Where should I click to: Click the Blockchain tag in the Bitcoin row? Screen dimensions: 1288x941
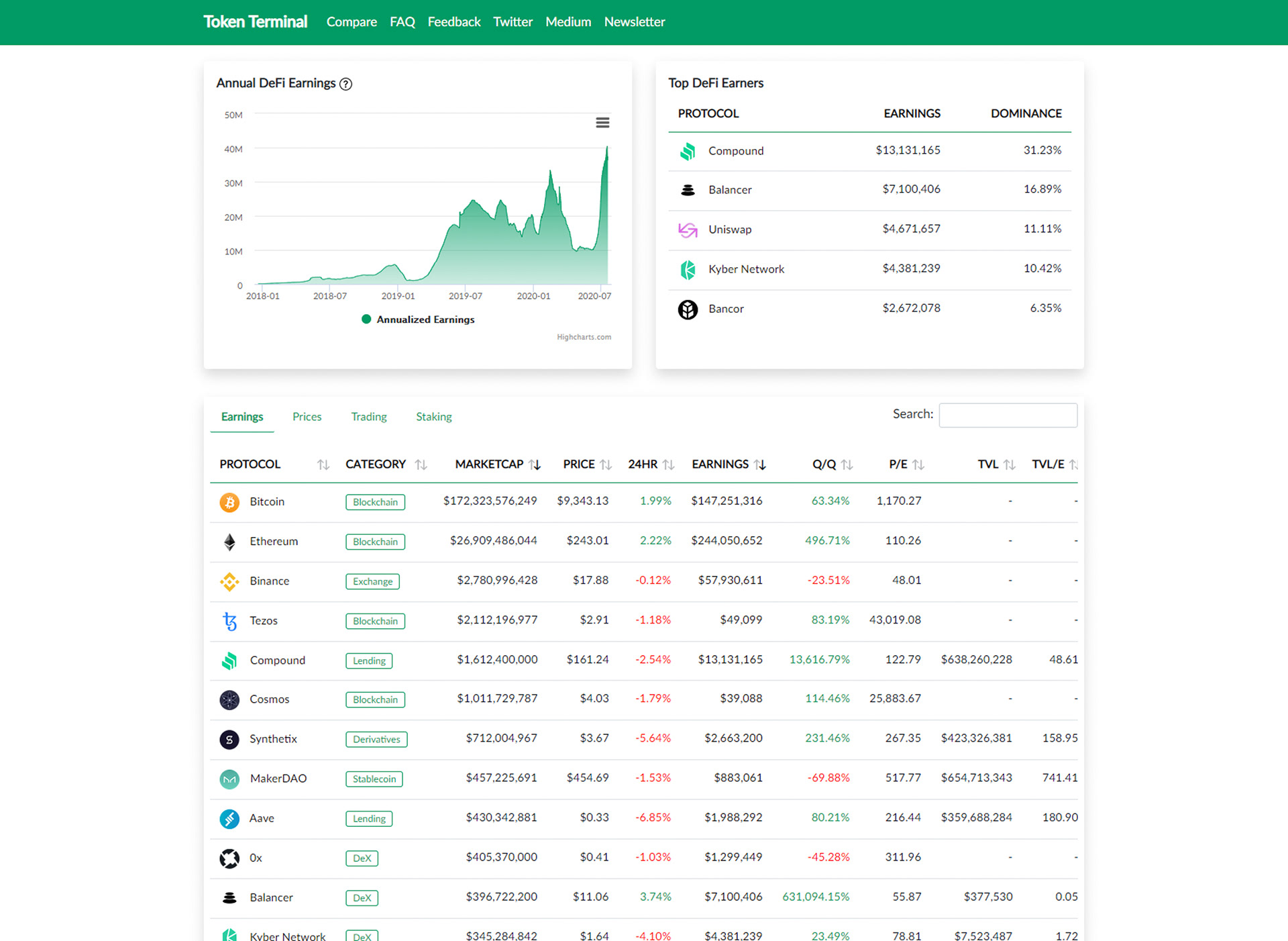(375, 502)
